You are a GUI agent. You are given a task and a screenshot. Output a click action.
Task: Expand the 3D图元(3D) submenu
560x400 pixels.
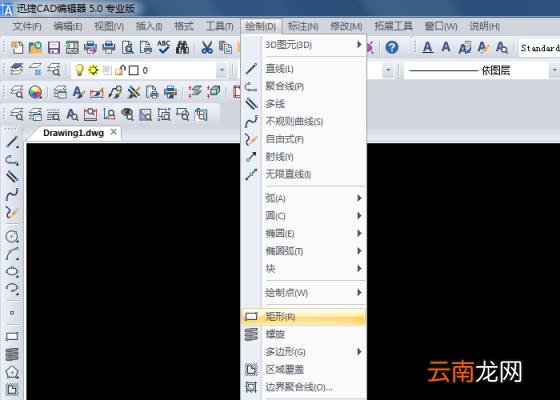304,45
